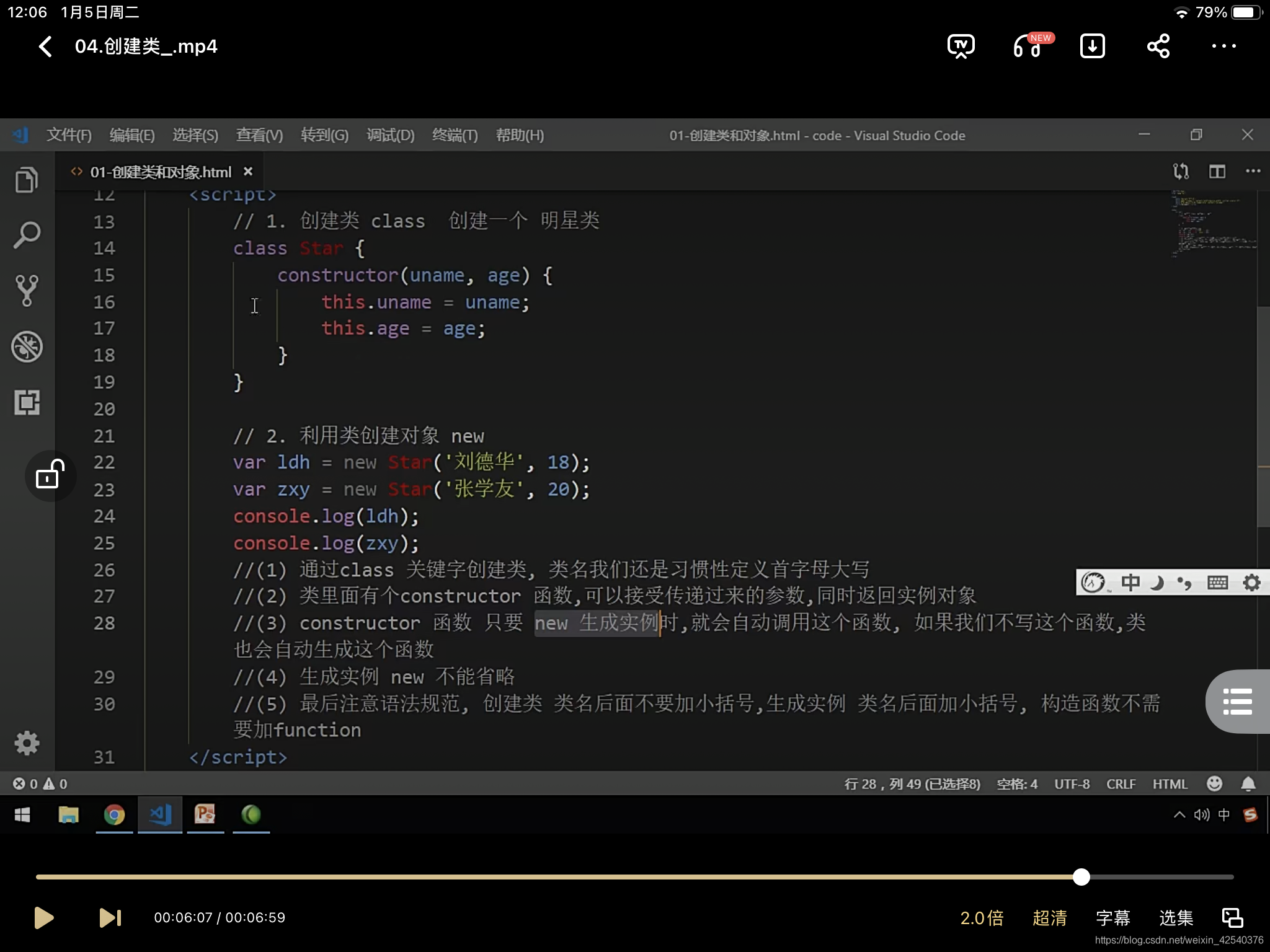Seek using video progress knob
Screen dimensions: 1270x952
click(x=1081, y=876)
